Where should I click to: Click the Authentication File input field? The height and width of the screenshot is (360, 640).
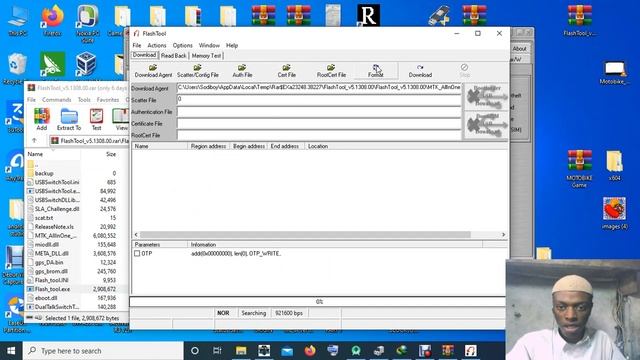coord(319,112)
